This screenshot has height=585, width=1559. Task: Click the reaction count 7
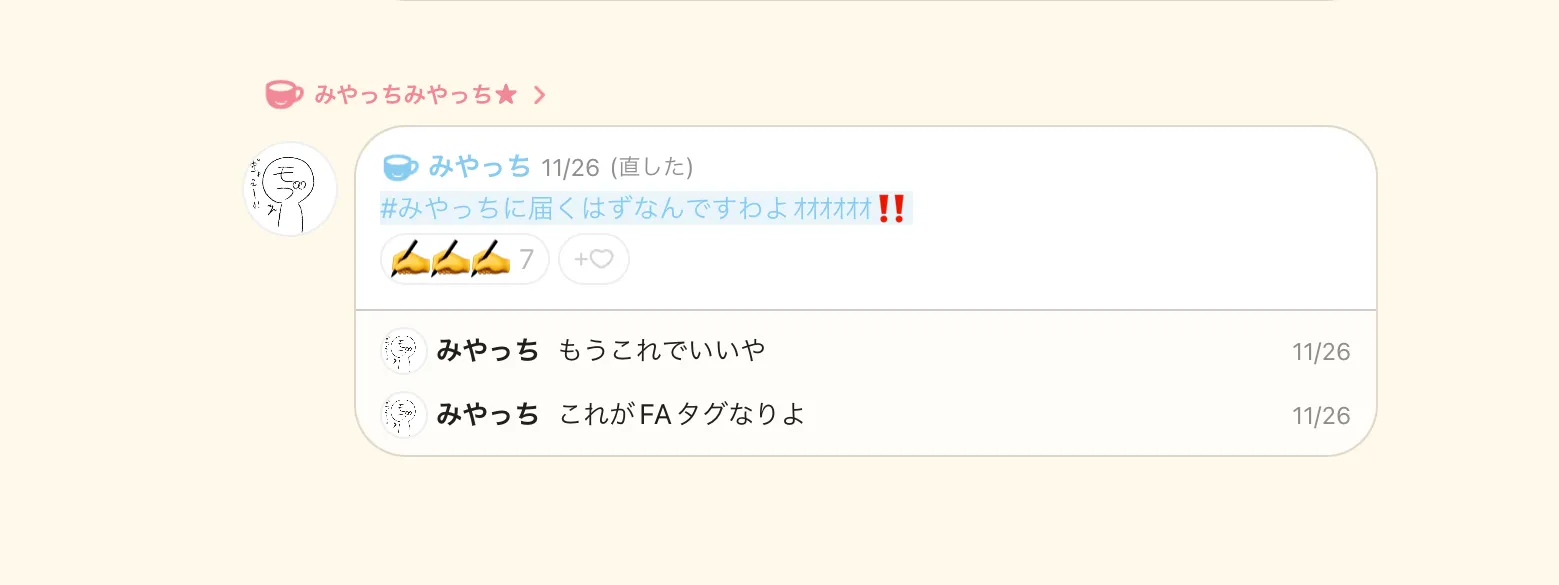click(526, 260)
